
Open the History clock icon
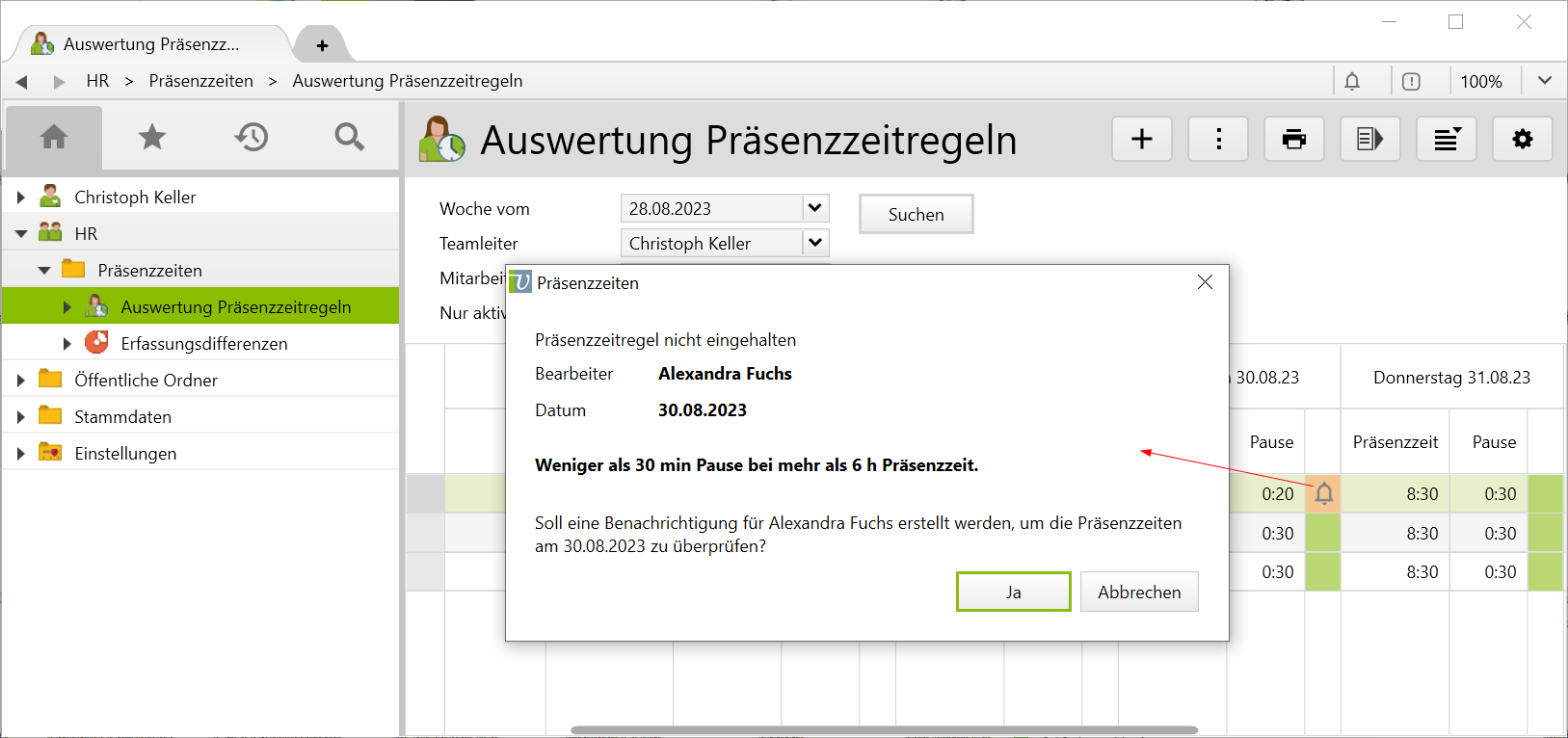tap(251, 138)
